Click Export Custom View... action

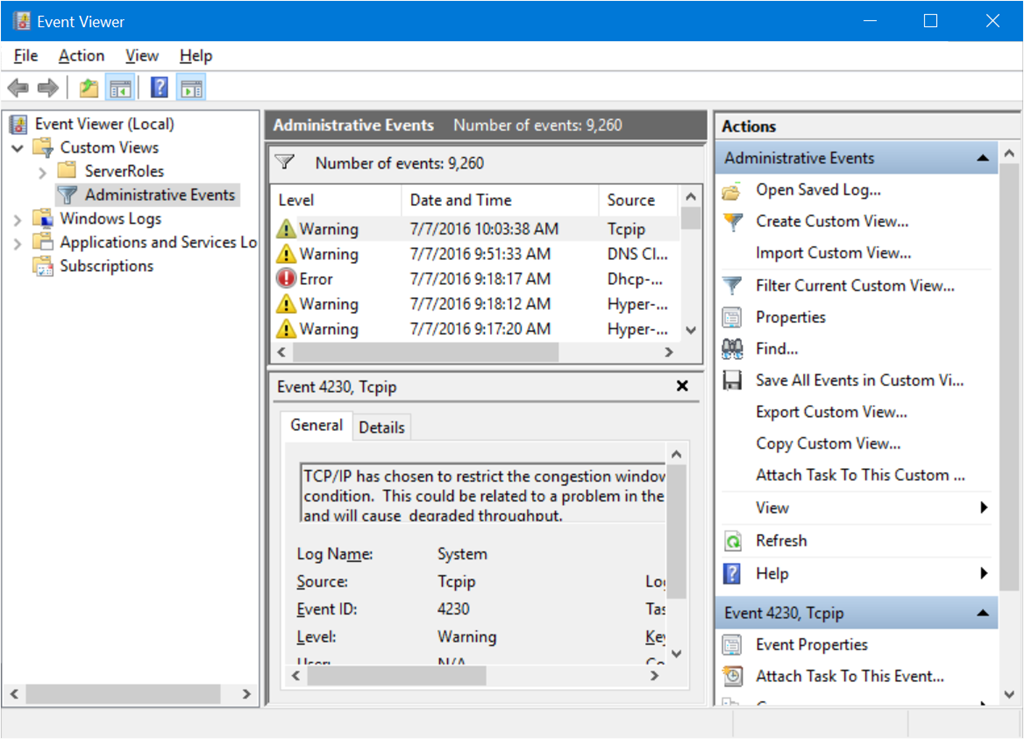click(x=831, y=413)
